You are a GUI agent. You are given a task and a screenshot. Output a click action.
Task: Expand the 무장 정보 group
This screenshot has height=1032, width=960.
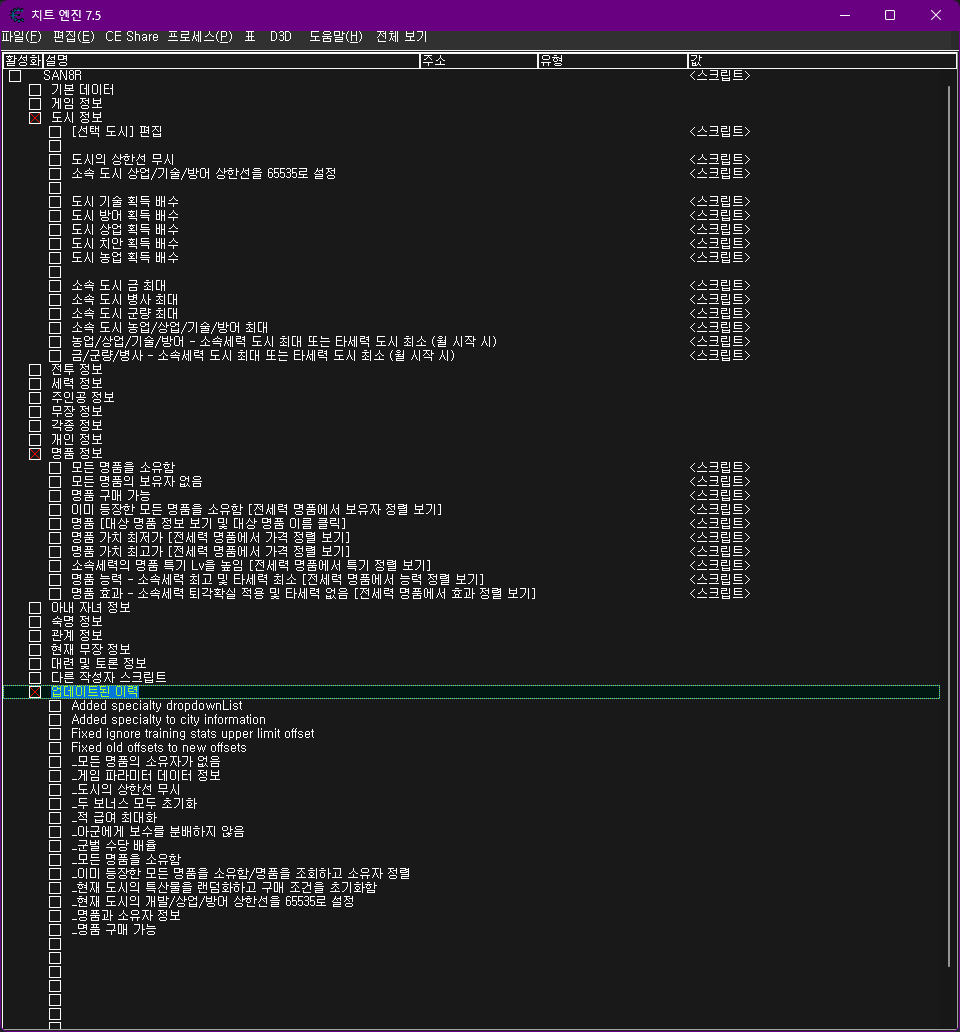[36, 412]
